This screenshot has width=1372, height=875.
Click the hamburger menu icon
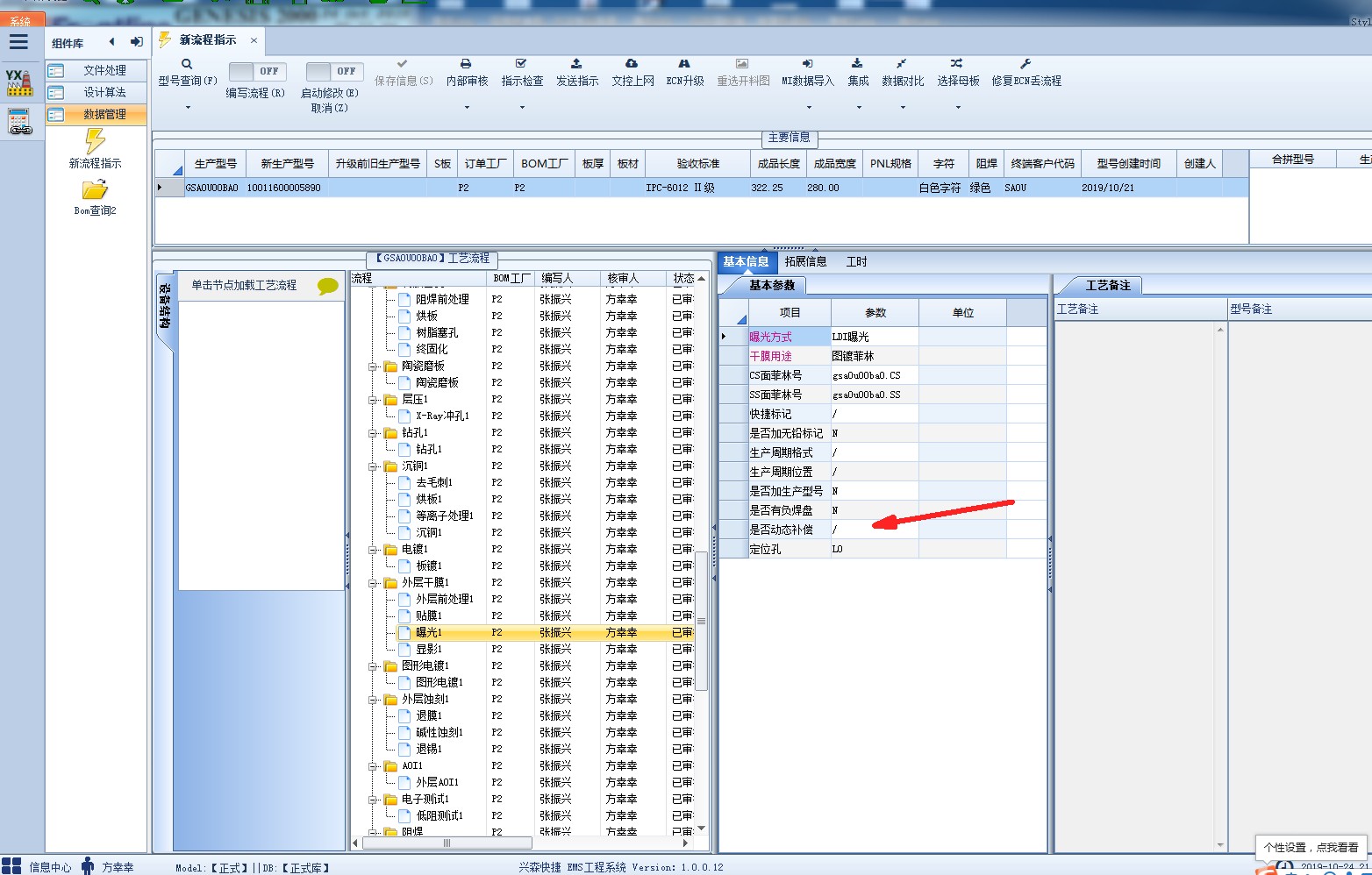click(x=18, y=42)
